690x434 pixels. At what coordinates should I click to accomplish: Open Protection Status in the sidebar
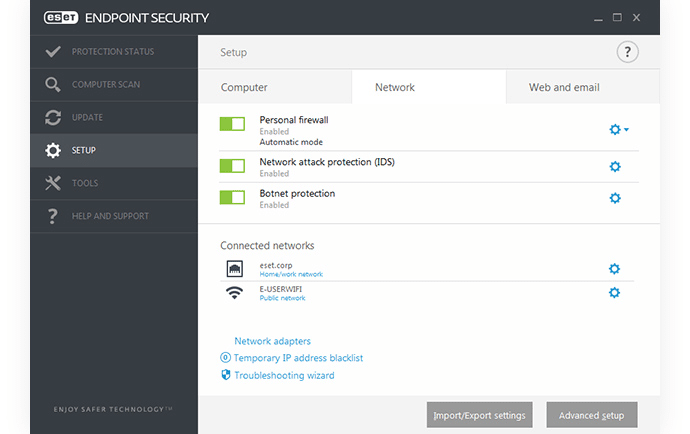click(114, 51)
